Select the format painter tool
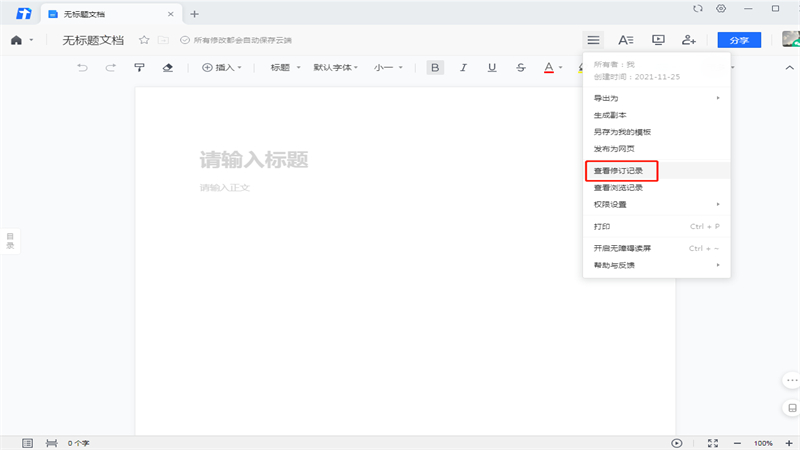The width and height of the screenshot is (800, 450). 139,67
